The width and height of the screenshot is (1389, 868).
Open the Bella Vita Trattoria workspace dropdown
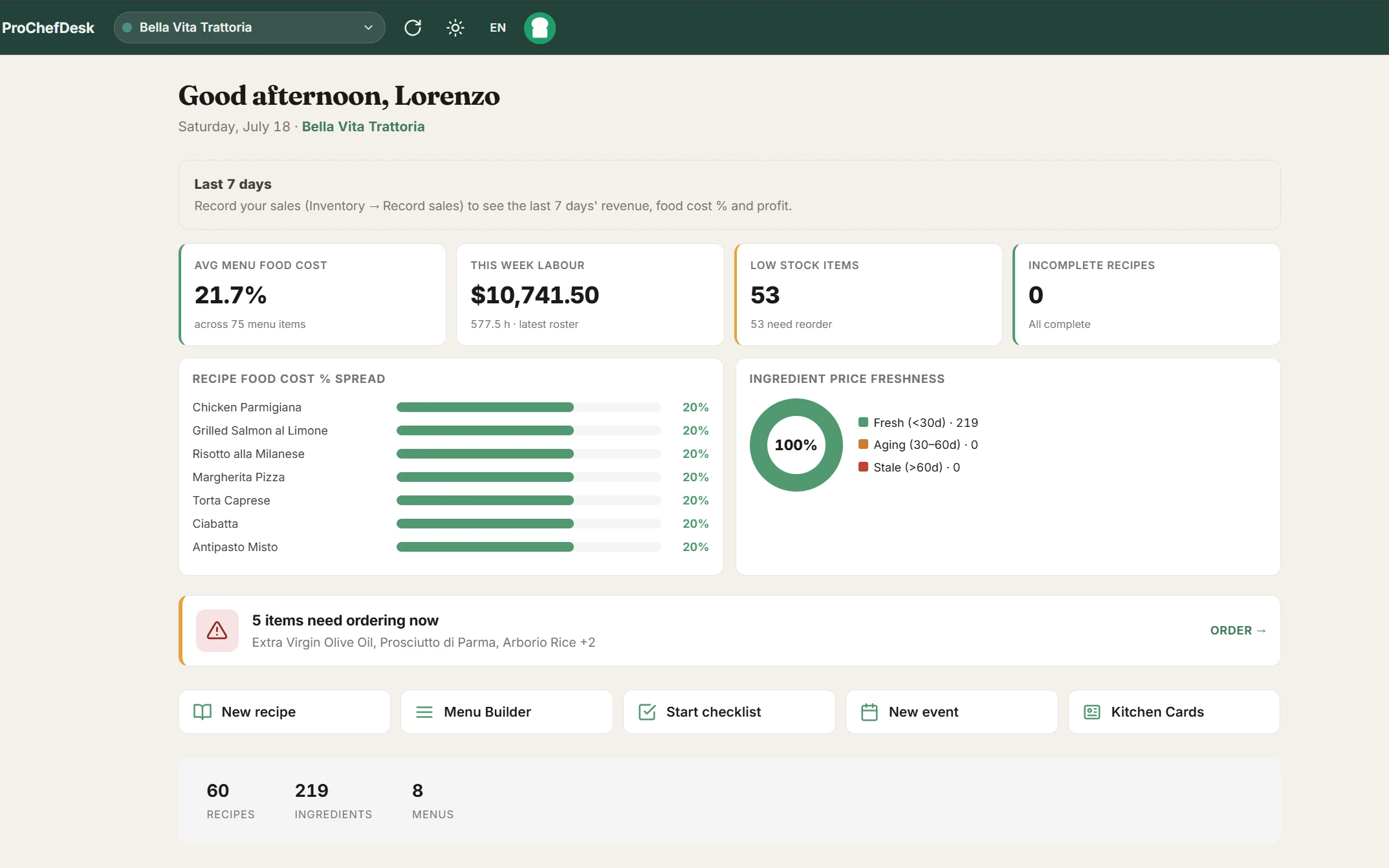pyautogui.click(x=249, y=28)
